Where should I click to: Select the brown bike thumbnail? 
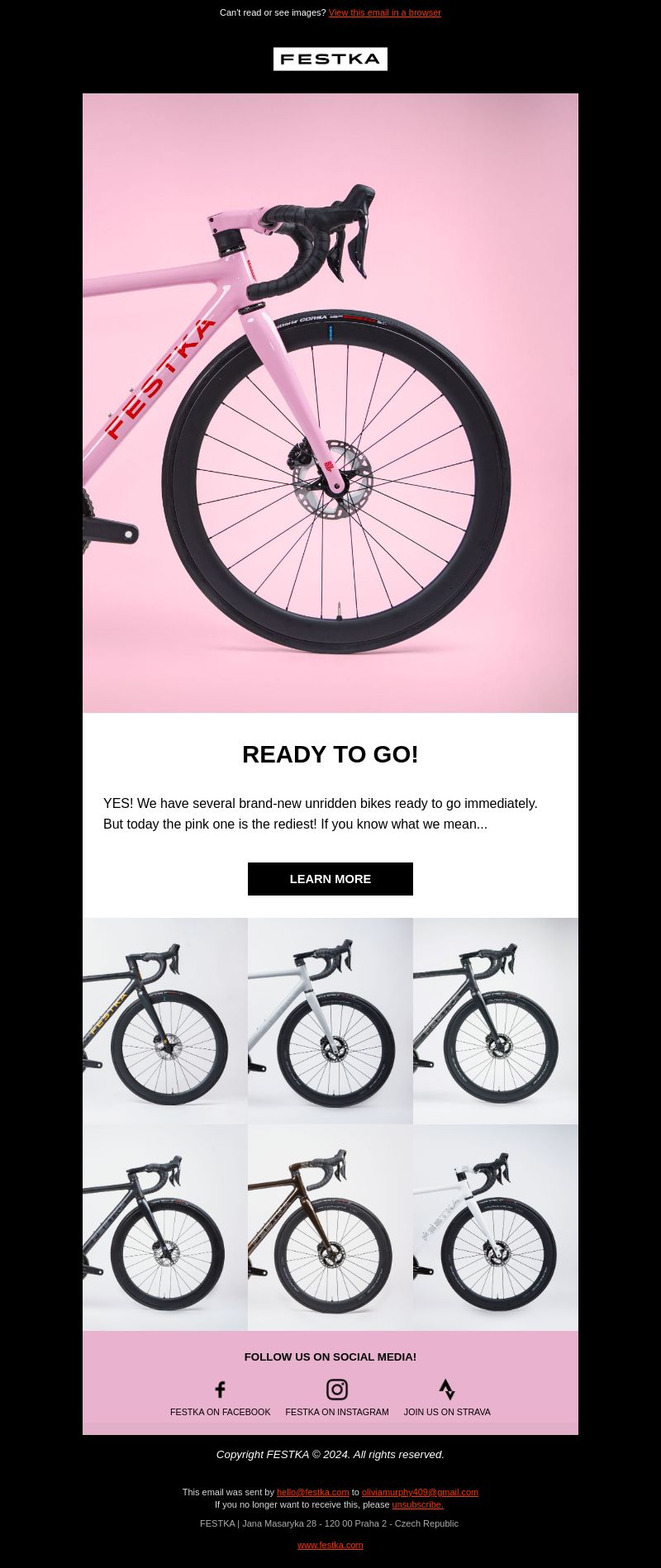(x=330, y=1228)
